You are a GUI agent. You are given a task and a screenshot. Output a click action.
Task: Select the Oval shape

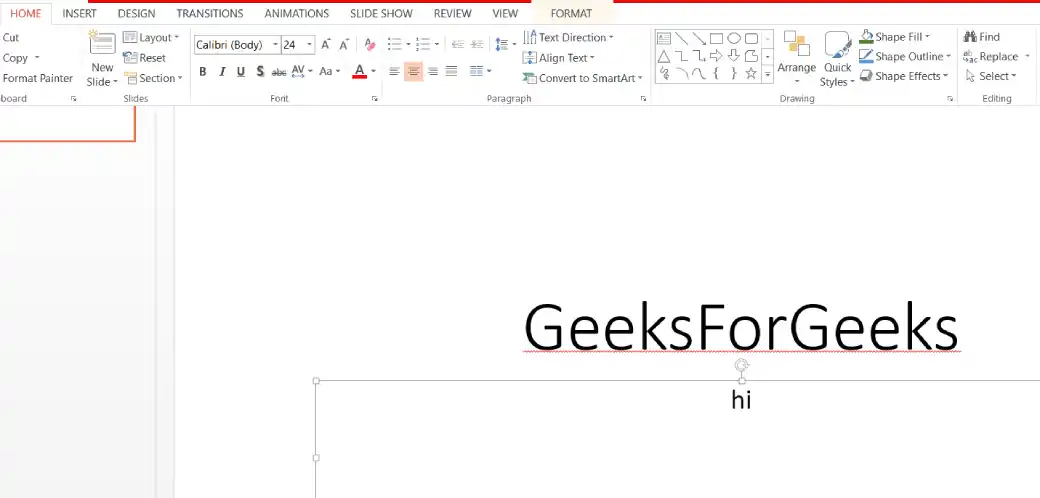(x=734, y=38)
